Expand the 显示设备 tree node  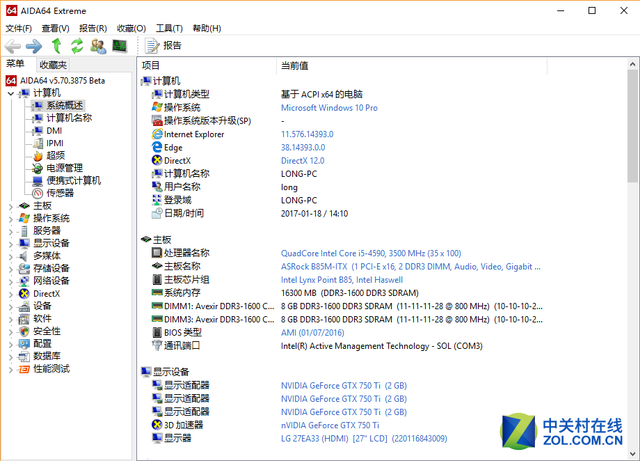tap(11, 244)
